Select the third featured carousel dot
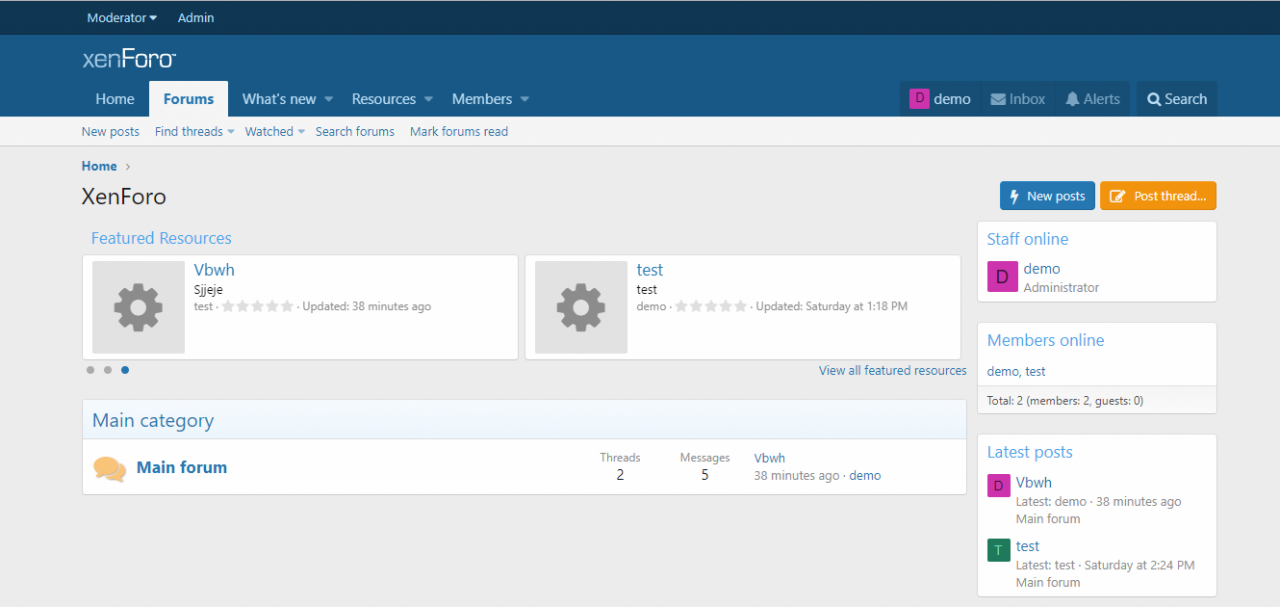Viewport: 1280px width, 607px height. [x=125, y=370]
